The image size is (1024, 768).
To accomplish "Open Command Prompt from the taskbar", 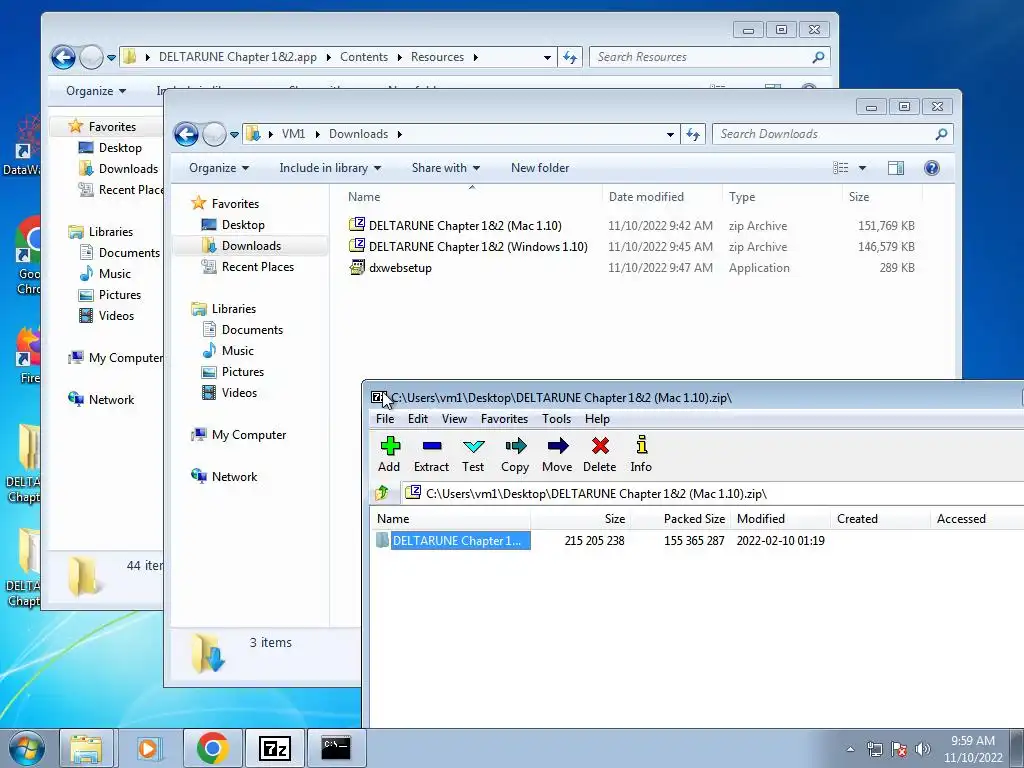I will [336, 748].
